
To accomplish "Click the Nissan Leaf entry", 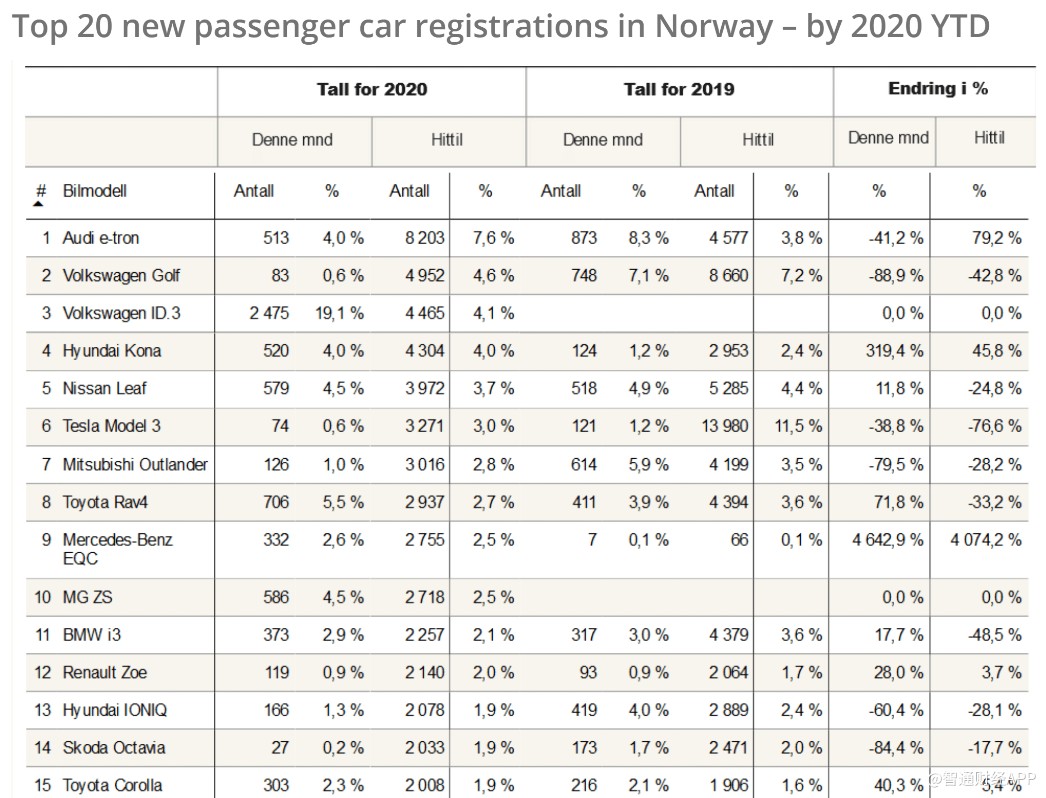I will (104, 388).
